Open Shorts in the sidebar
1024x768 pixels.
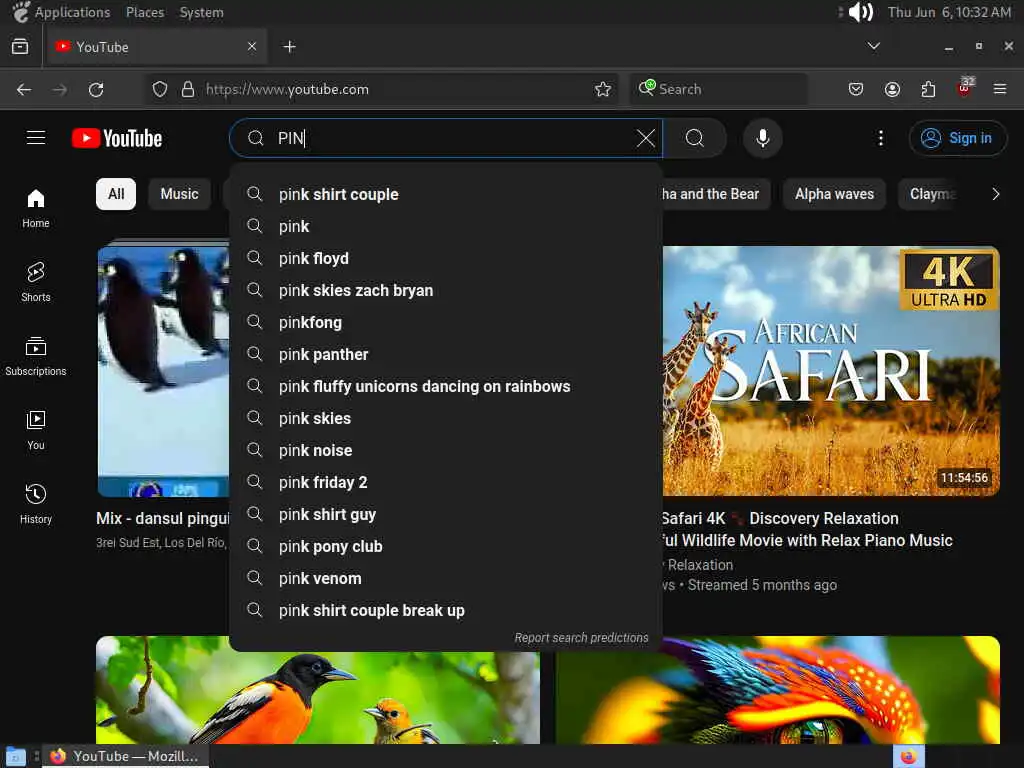click(36, 283)
